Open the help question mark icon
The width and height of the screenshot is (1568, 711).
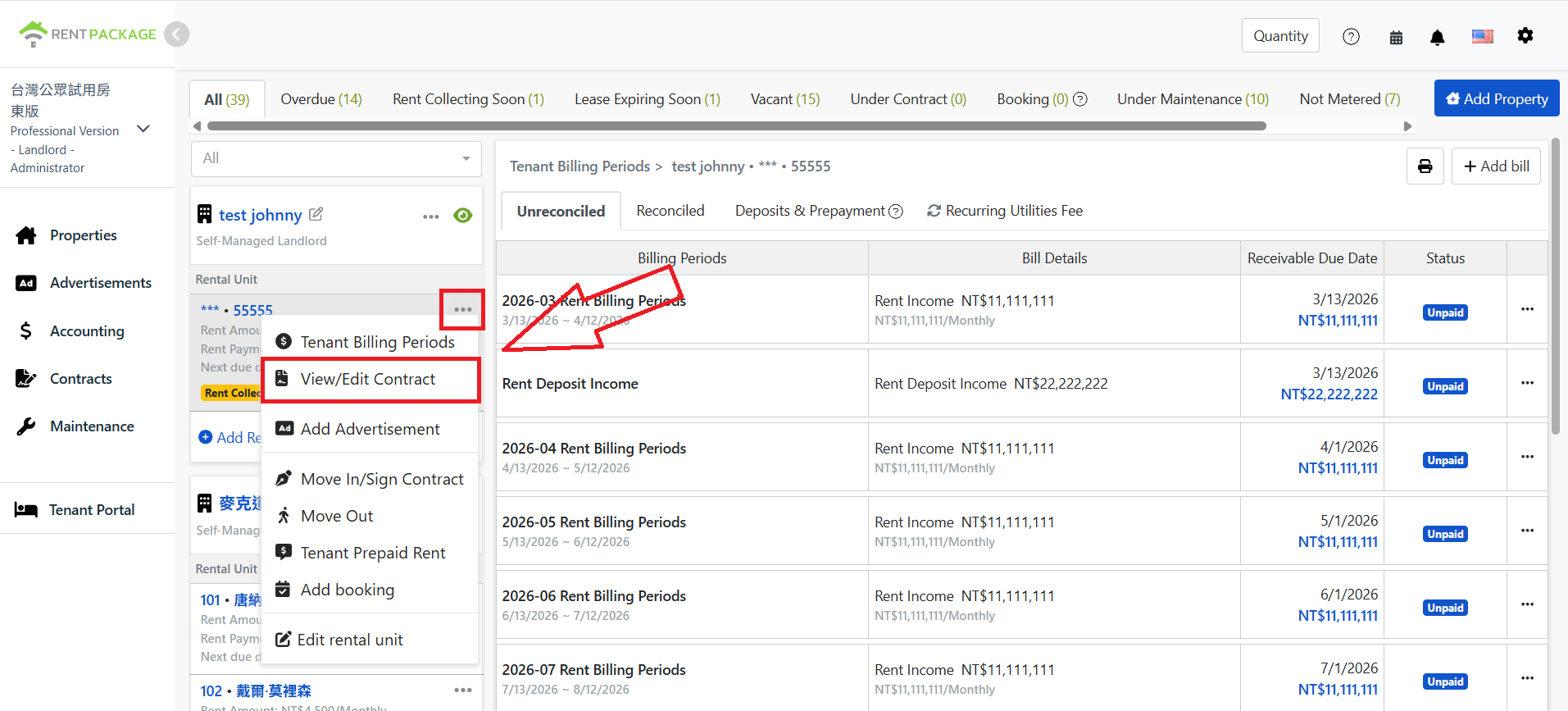point(1351,36)
